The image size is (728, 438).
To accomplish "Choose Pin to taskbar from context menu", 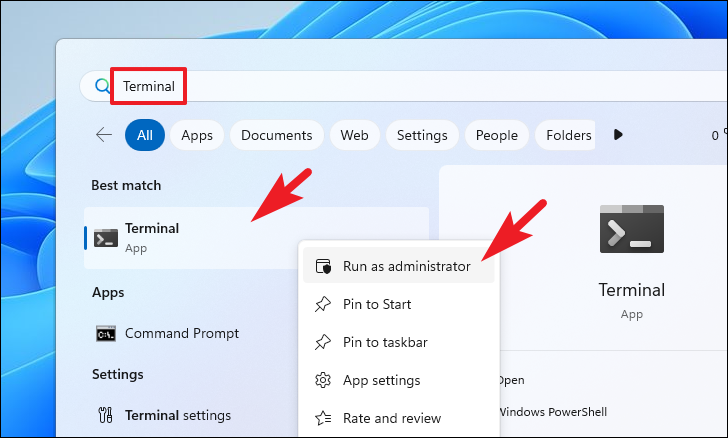I will click(398, 342).
